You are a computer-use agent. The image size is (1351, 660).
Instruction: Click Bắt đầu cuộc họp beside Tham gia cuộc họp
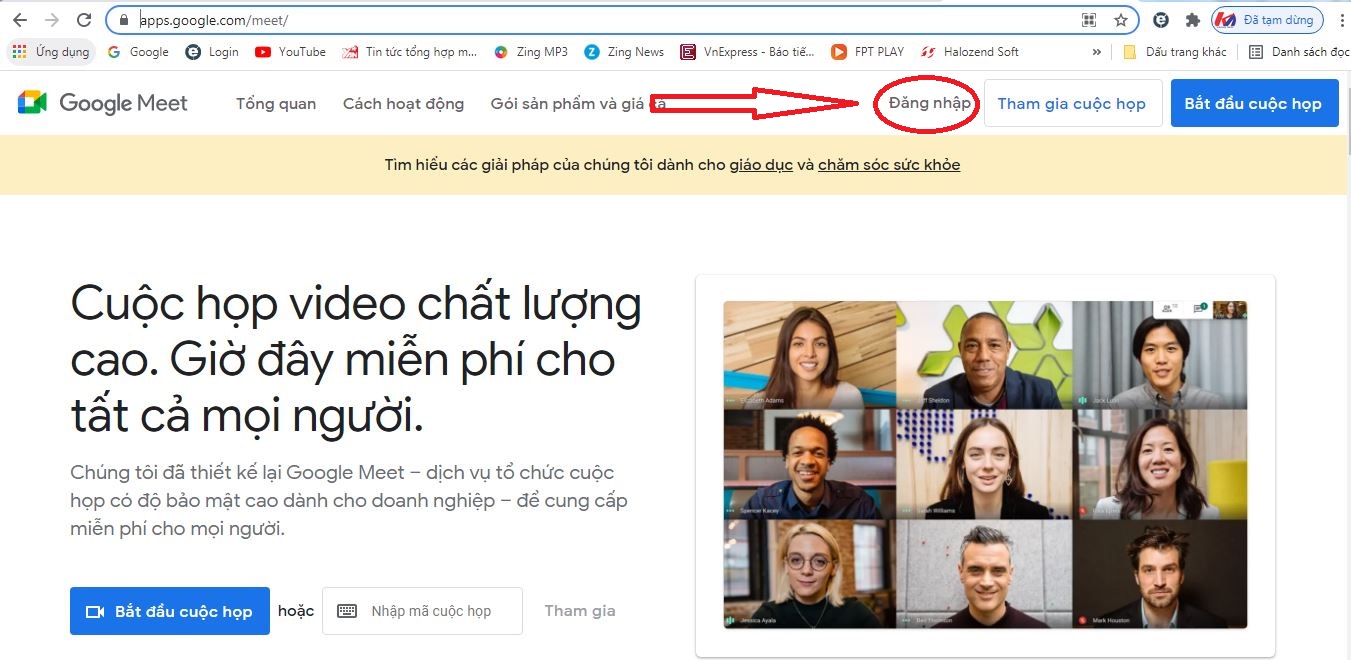1254,103
